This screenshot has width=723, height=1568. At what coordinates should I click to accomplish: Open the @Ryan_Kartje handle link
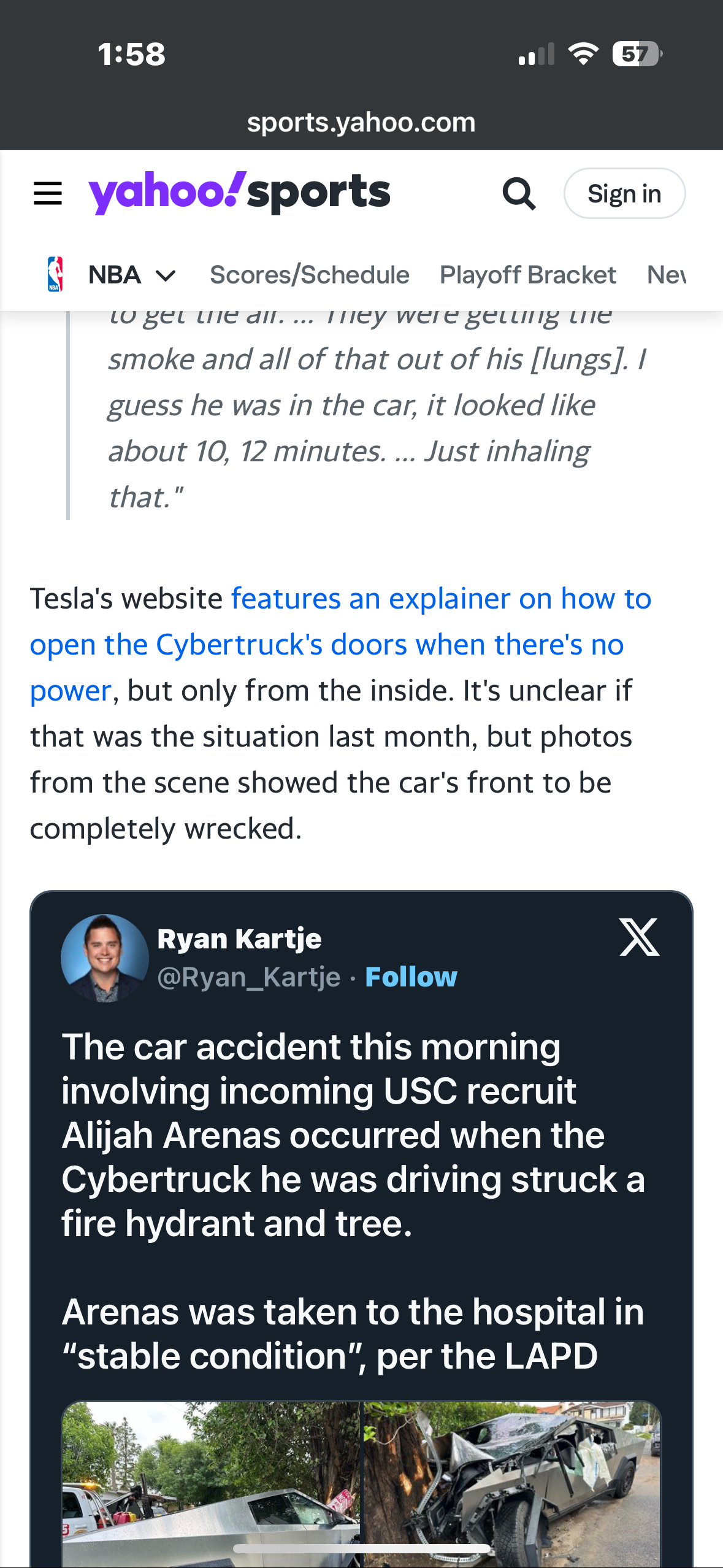249,977
